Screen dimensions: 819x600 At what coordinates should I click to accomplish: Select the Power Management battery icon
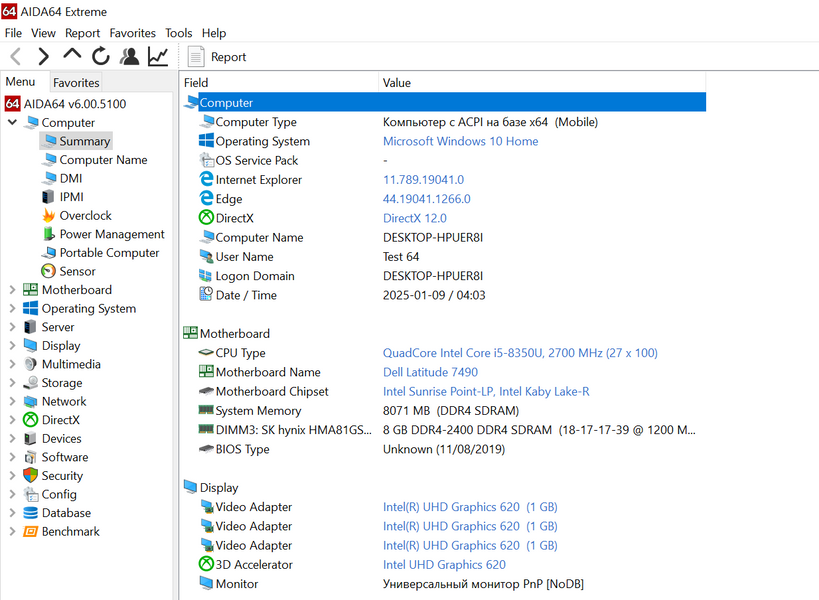pos(49,234)
